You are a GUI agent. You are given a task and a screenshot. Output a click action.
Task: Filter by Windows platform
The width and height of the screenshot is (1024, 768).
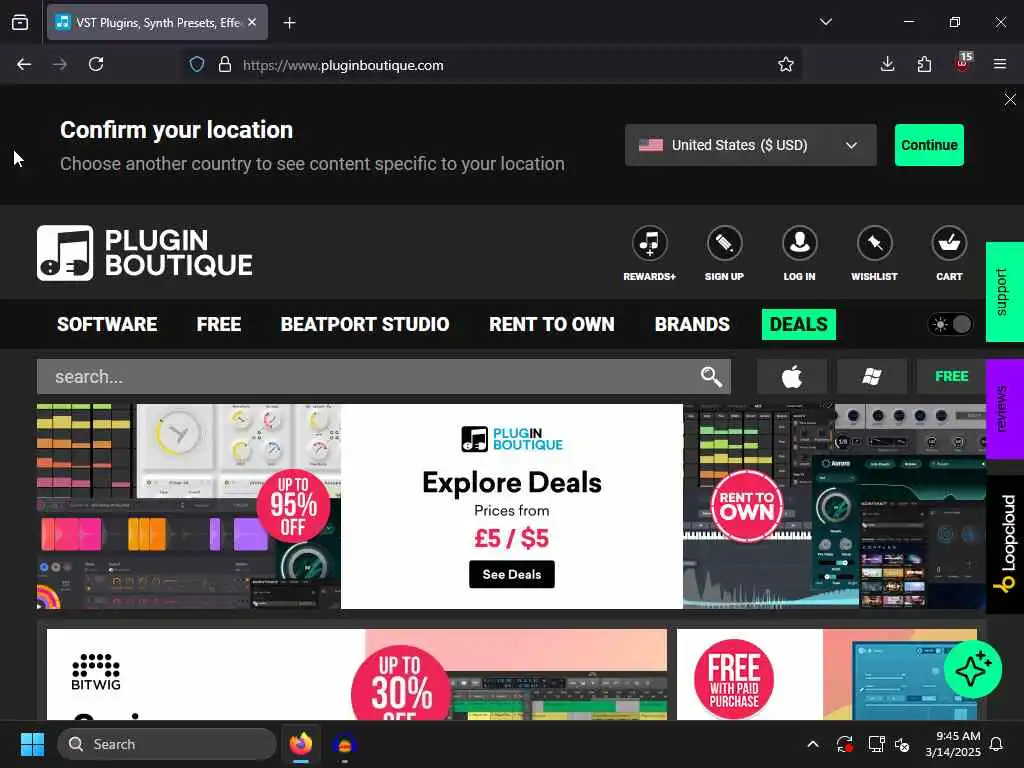click(x=872, y=377)
